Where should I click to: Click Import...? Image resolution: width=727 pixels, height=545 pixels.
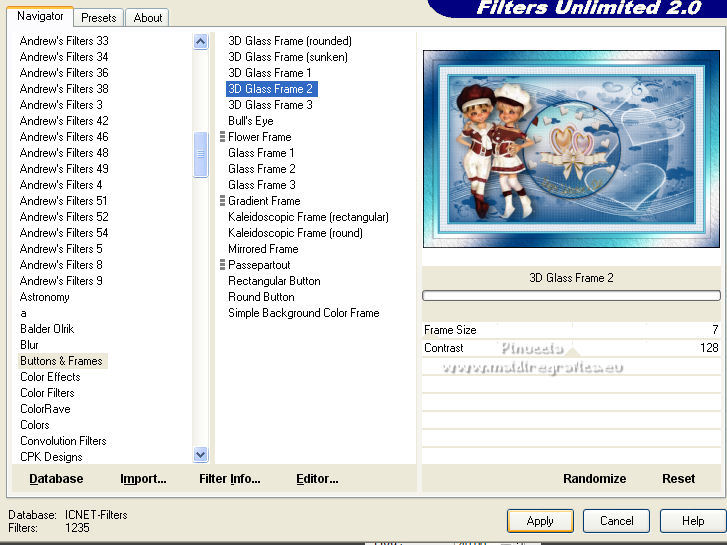(143, 479)
